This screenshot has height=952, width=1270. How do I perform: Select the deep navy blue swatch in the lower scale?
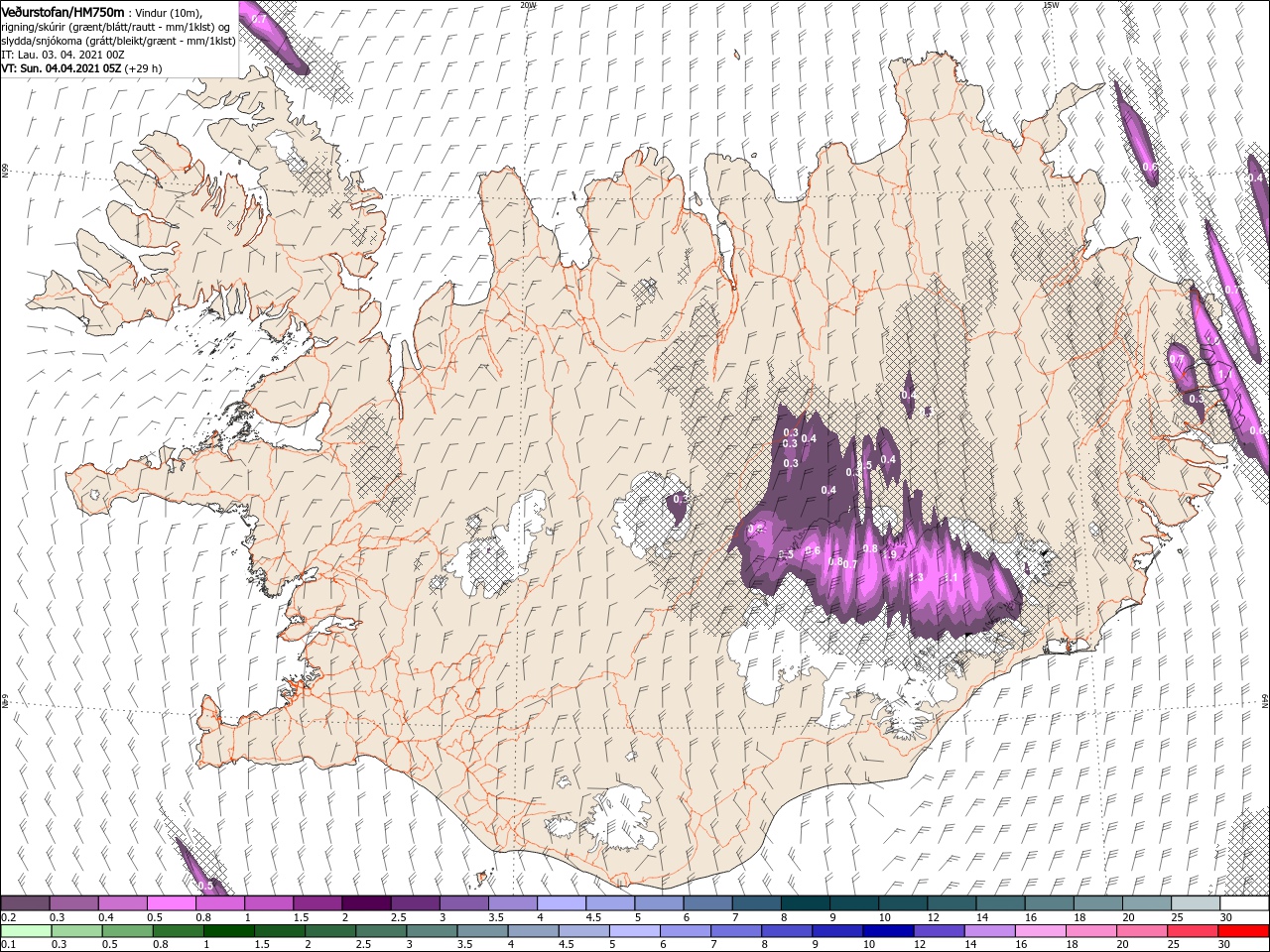(x=889, y=931)
